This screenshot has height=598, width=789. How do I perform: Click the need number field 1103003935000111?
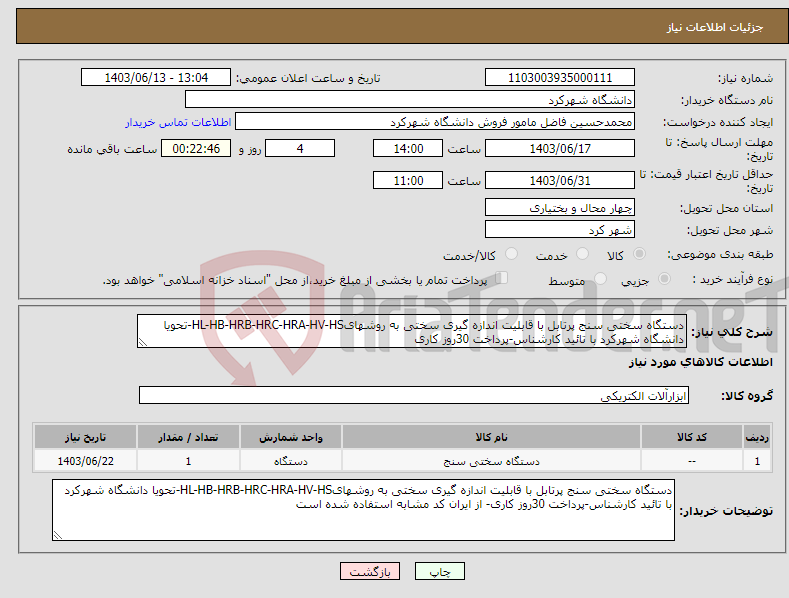click(560, 78)
